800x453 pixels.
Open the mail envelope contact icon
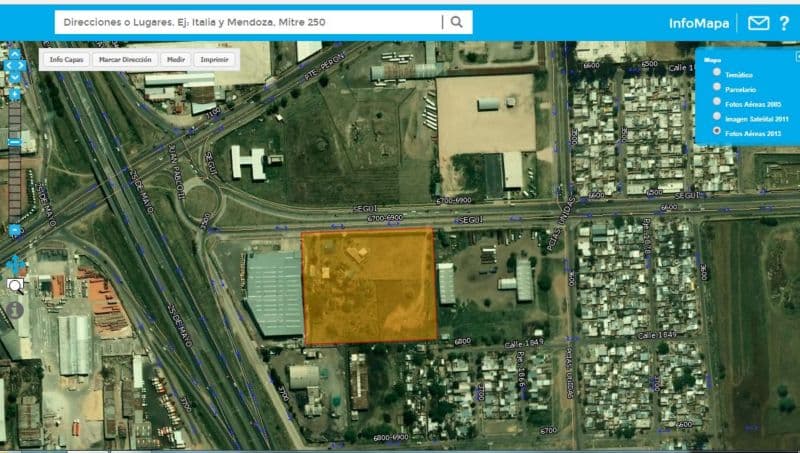click(758, 23)
